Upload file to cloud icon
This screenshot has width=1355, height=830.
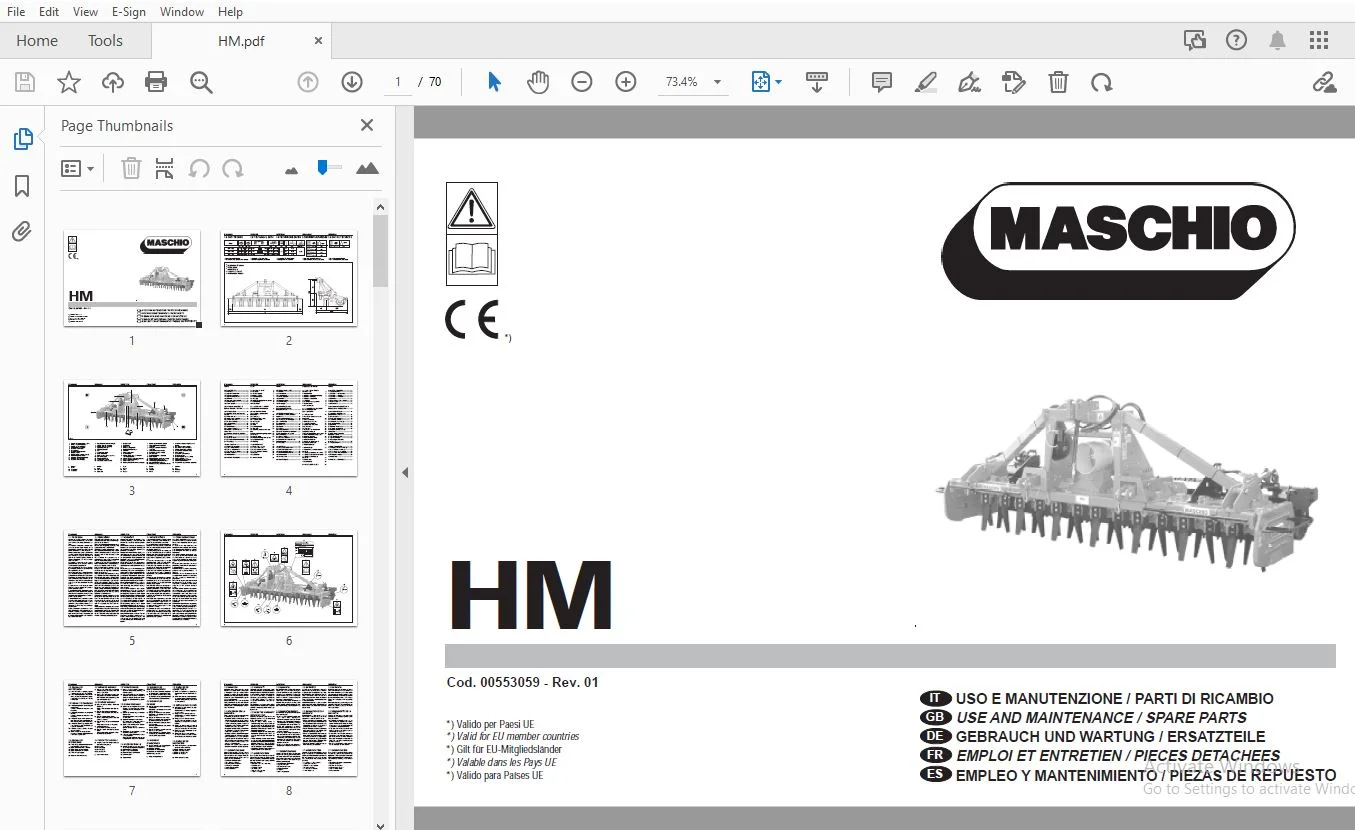112,82
